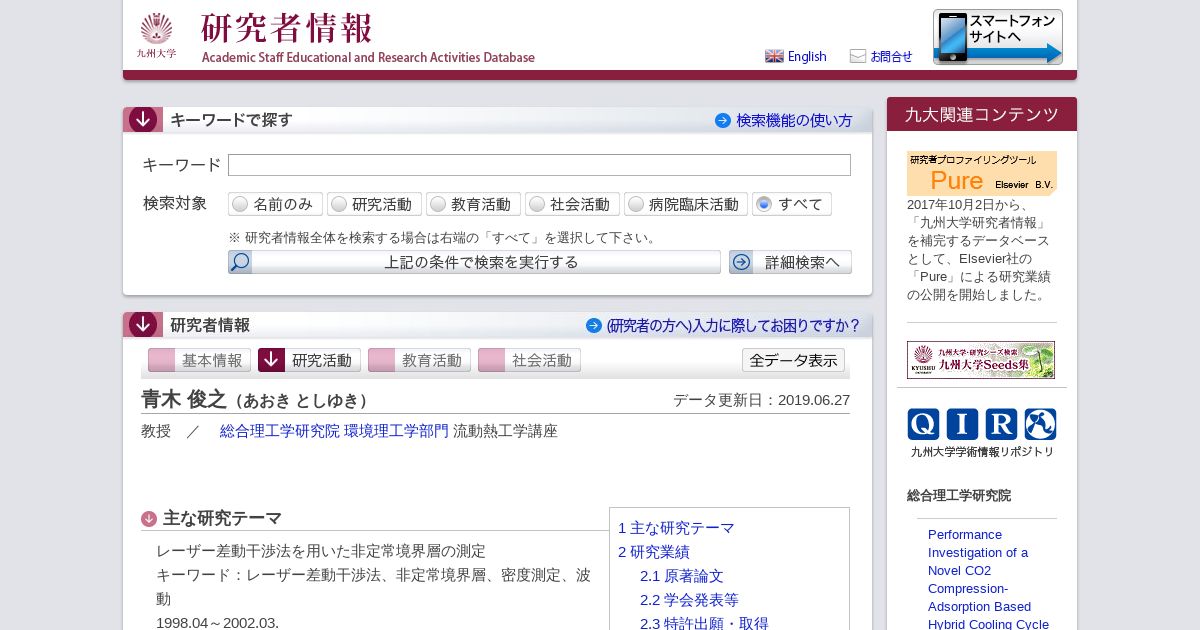Click the Kyushu University logo
1200x630 pixels.
(x=156, y=35)
